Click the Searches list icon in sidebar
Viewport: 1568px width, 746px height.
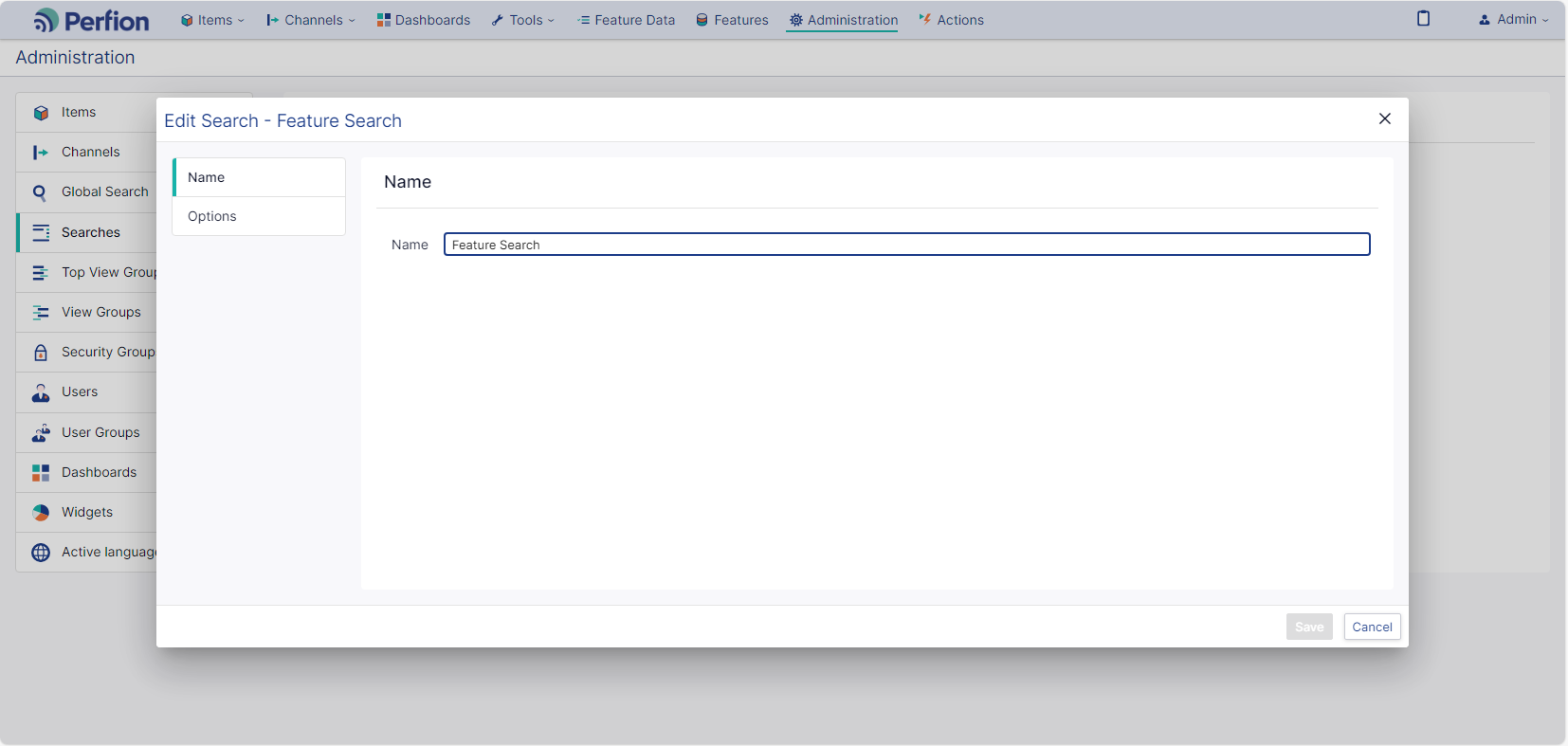(x=41, y=232)
